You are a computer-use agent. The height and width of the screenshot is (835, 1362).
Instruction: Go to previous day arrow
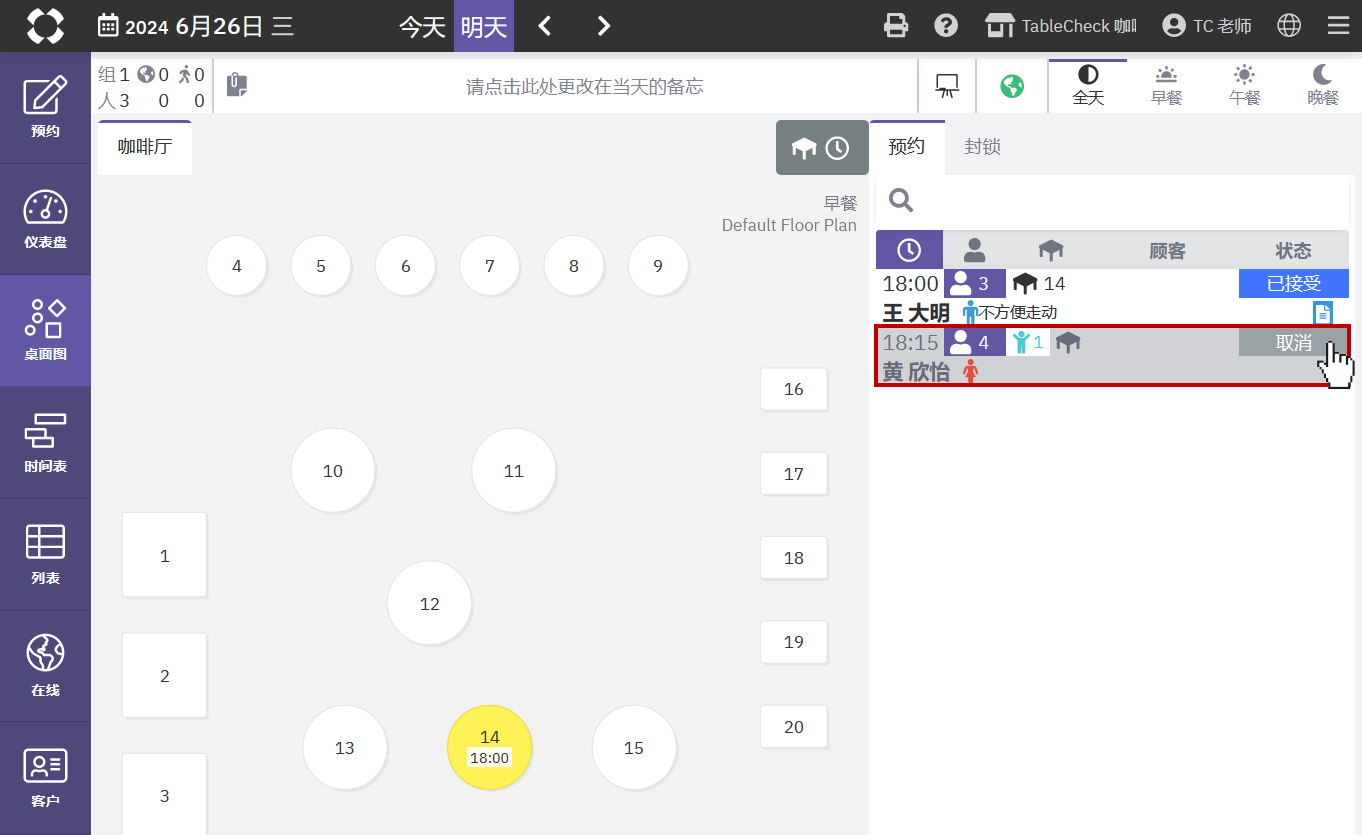pos(545,26)
